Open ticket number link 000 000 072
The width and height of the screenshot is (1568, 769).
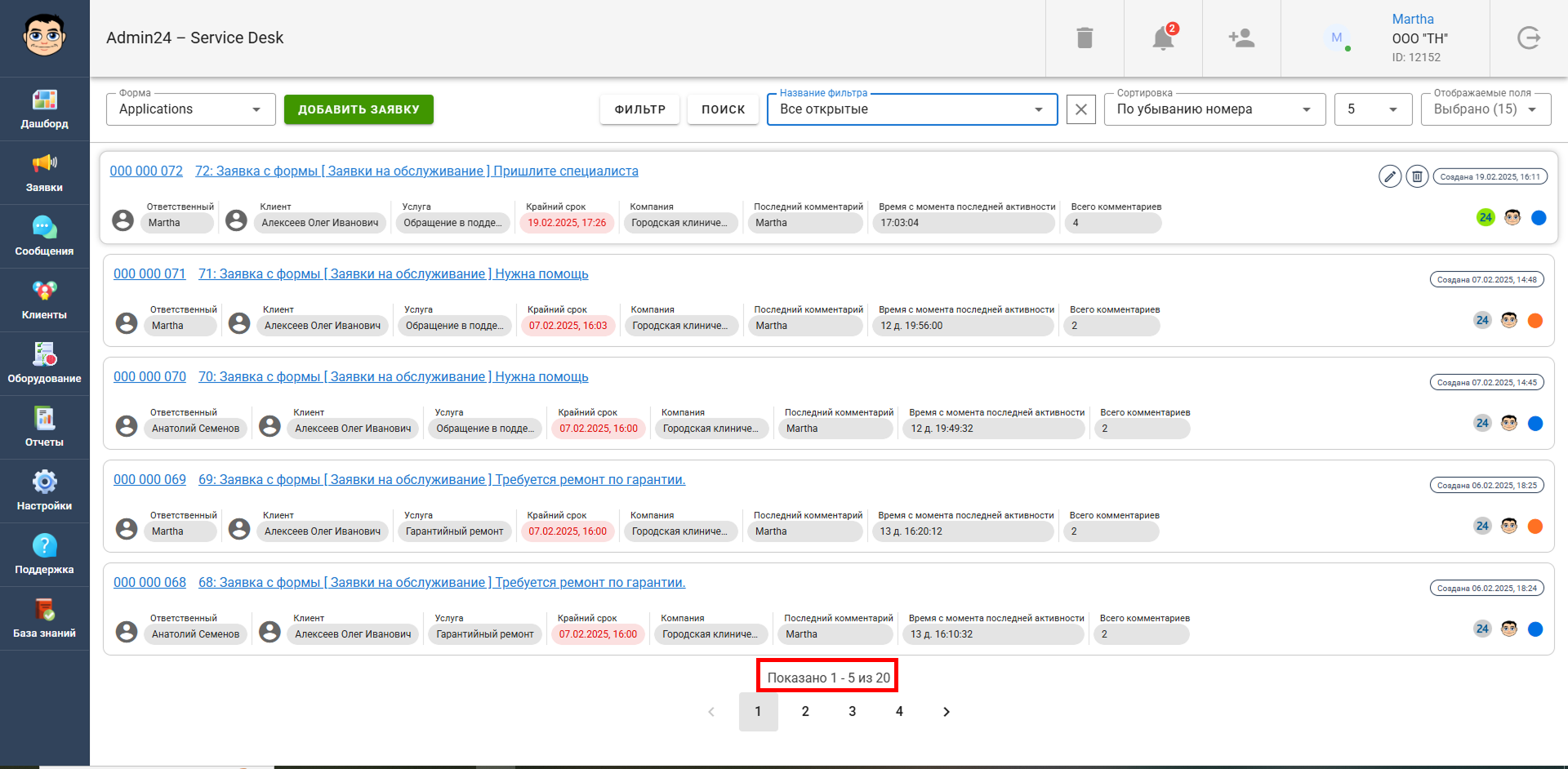146,171
